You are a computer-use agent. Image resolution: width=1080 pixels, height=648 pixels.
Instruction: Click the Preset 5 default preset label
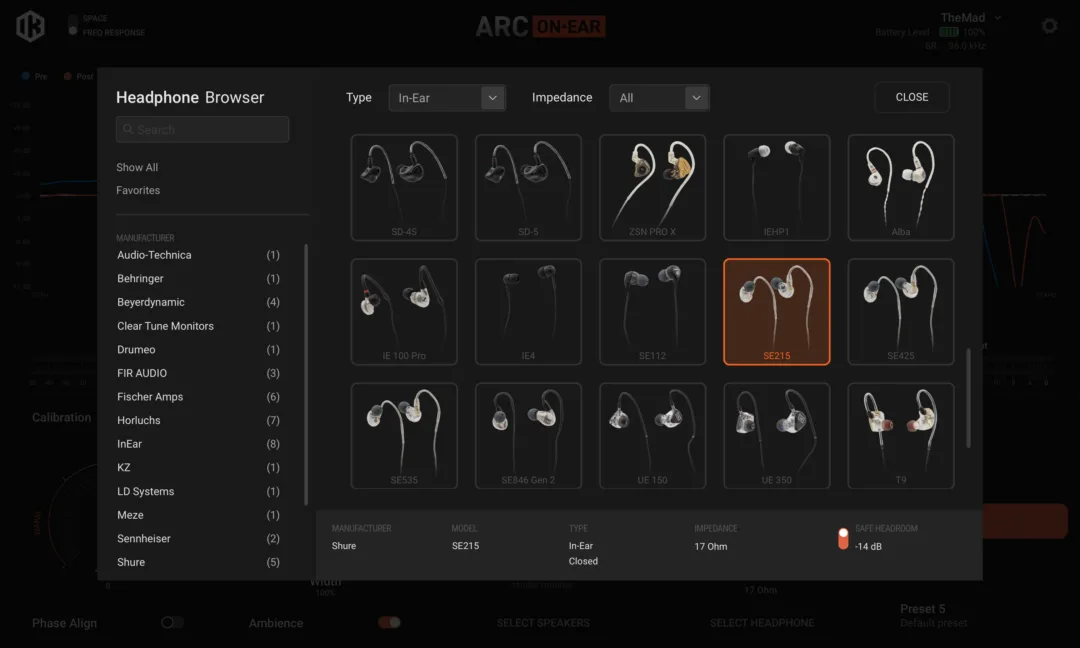[x=933, y=616]
